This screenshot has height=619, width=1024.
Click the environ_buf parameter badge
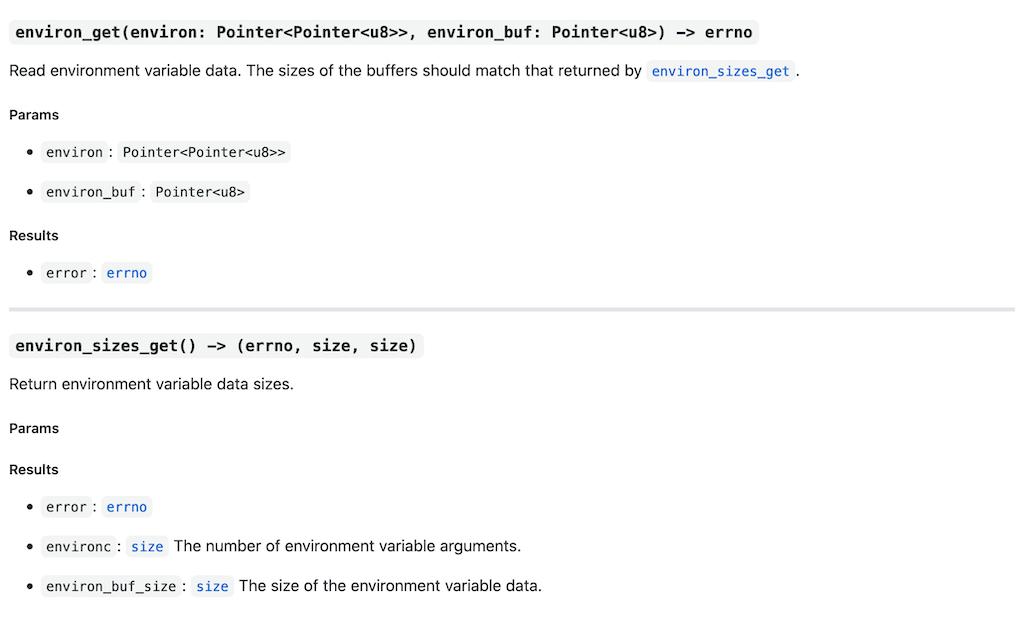click(x=91, y=191)
